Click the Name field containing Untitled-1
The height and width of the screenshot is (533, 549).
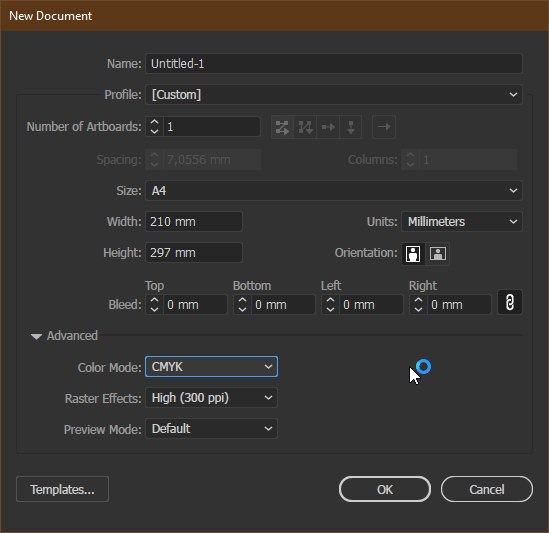tap(334, 64)
